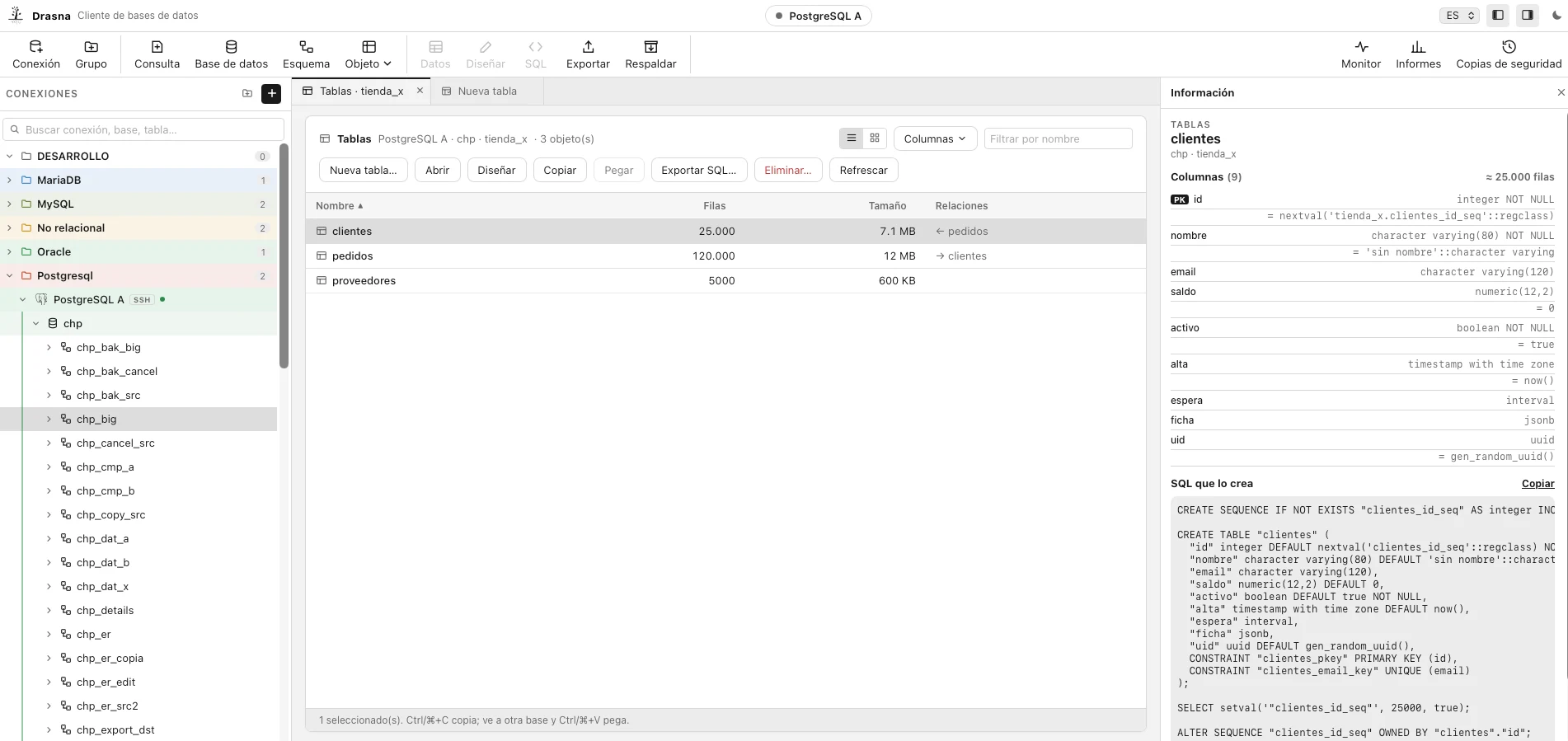Toggle the left sidebar panel
1568x741 pixels.
1498,16
